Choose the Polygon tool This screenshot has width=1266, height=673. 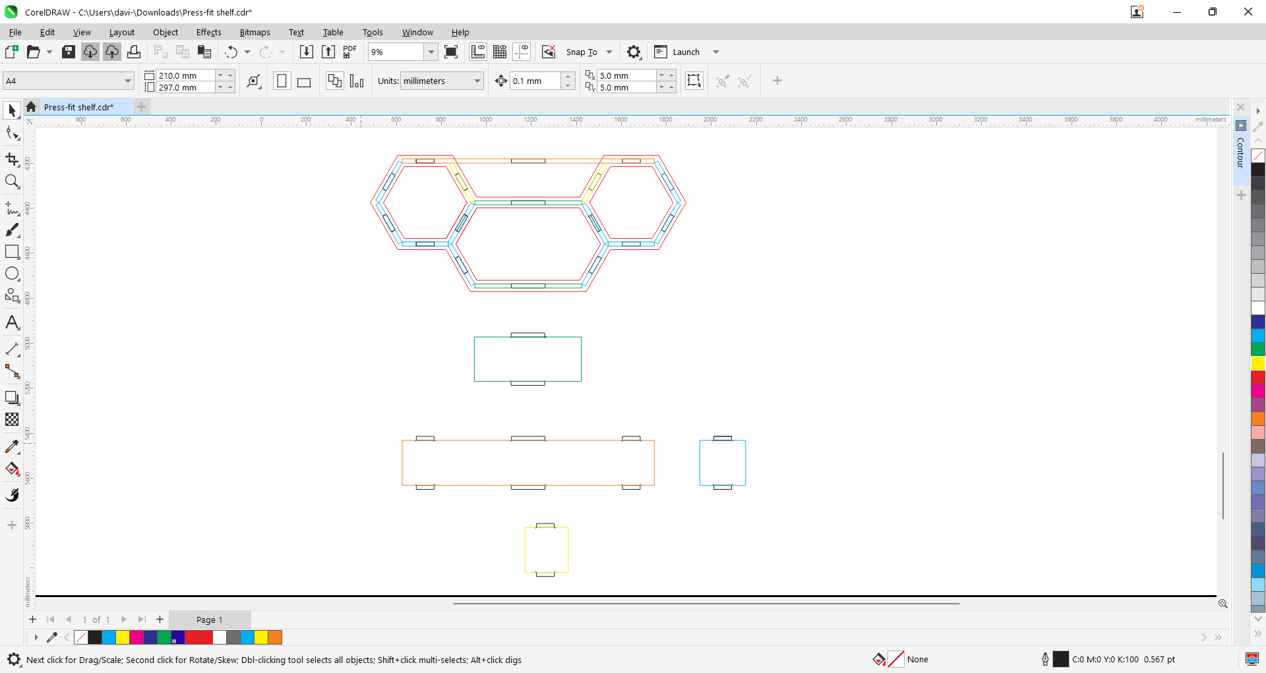coord(12,296)
